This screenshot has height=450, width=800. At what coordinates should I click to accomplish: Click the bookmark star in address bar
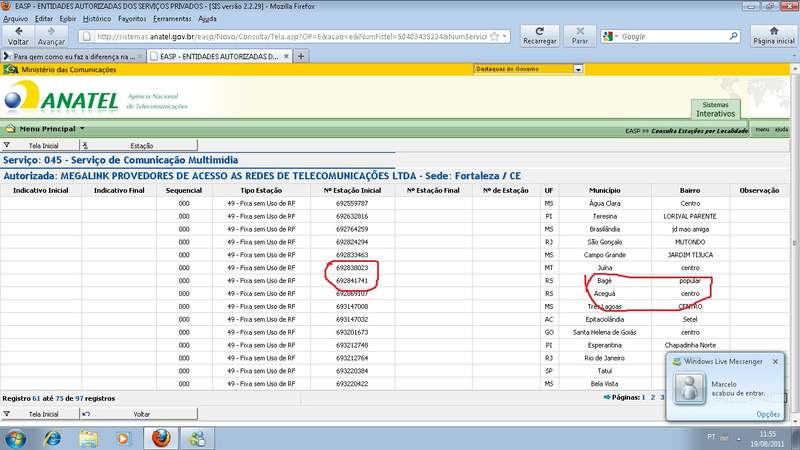point(494,37)
